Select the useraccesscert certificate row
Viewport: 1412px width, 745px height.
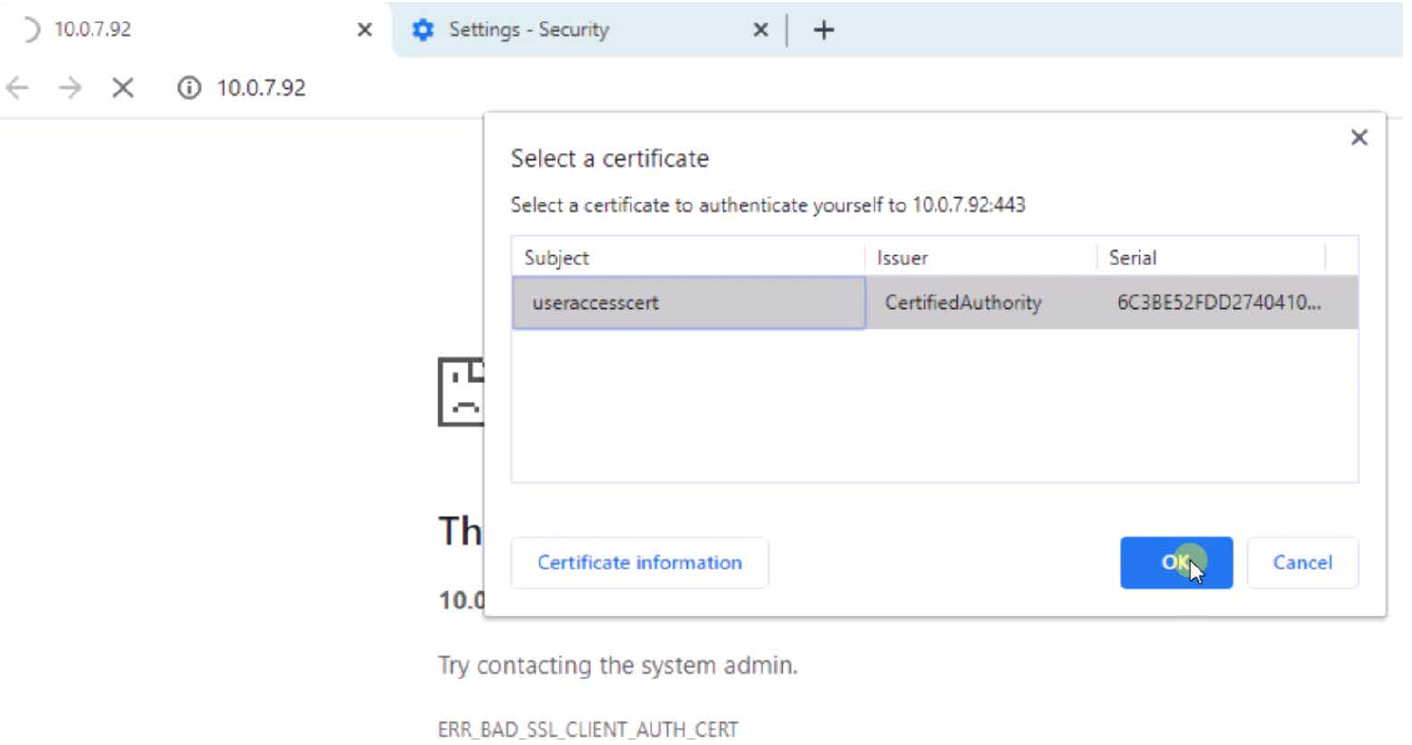coord(689,302)
